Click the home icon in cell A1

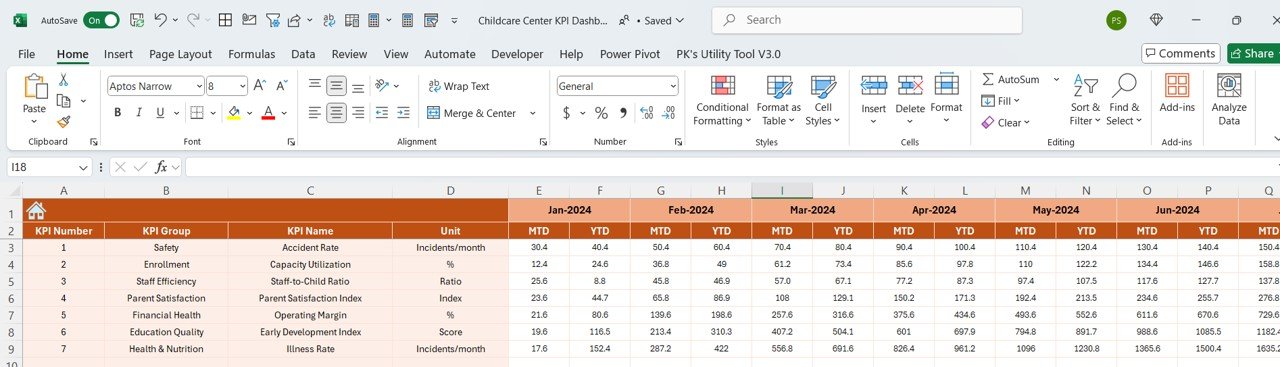[x=36, y=211]
